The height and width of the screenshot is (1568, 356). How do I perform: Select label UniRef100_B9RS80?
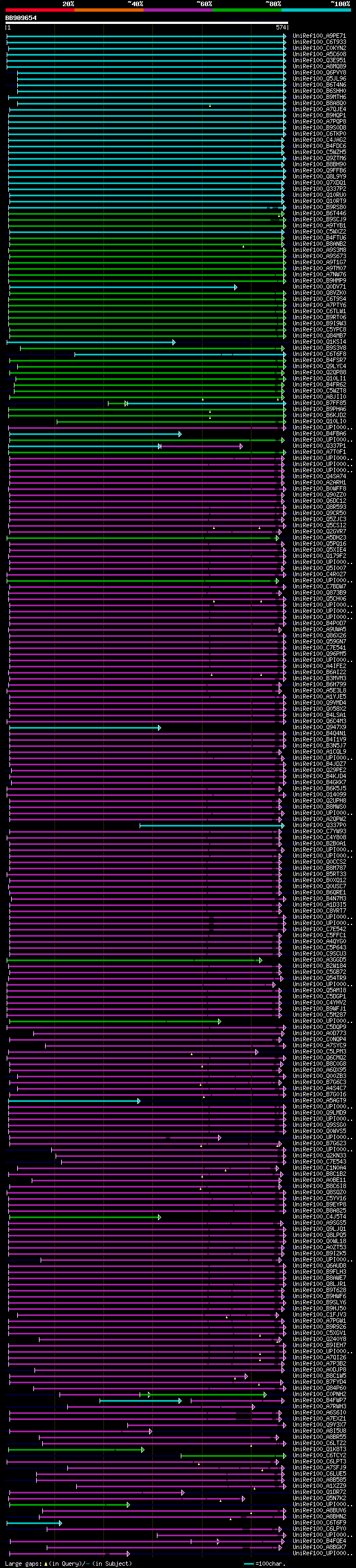(x=319, y=207)
